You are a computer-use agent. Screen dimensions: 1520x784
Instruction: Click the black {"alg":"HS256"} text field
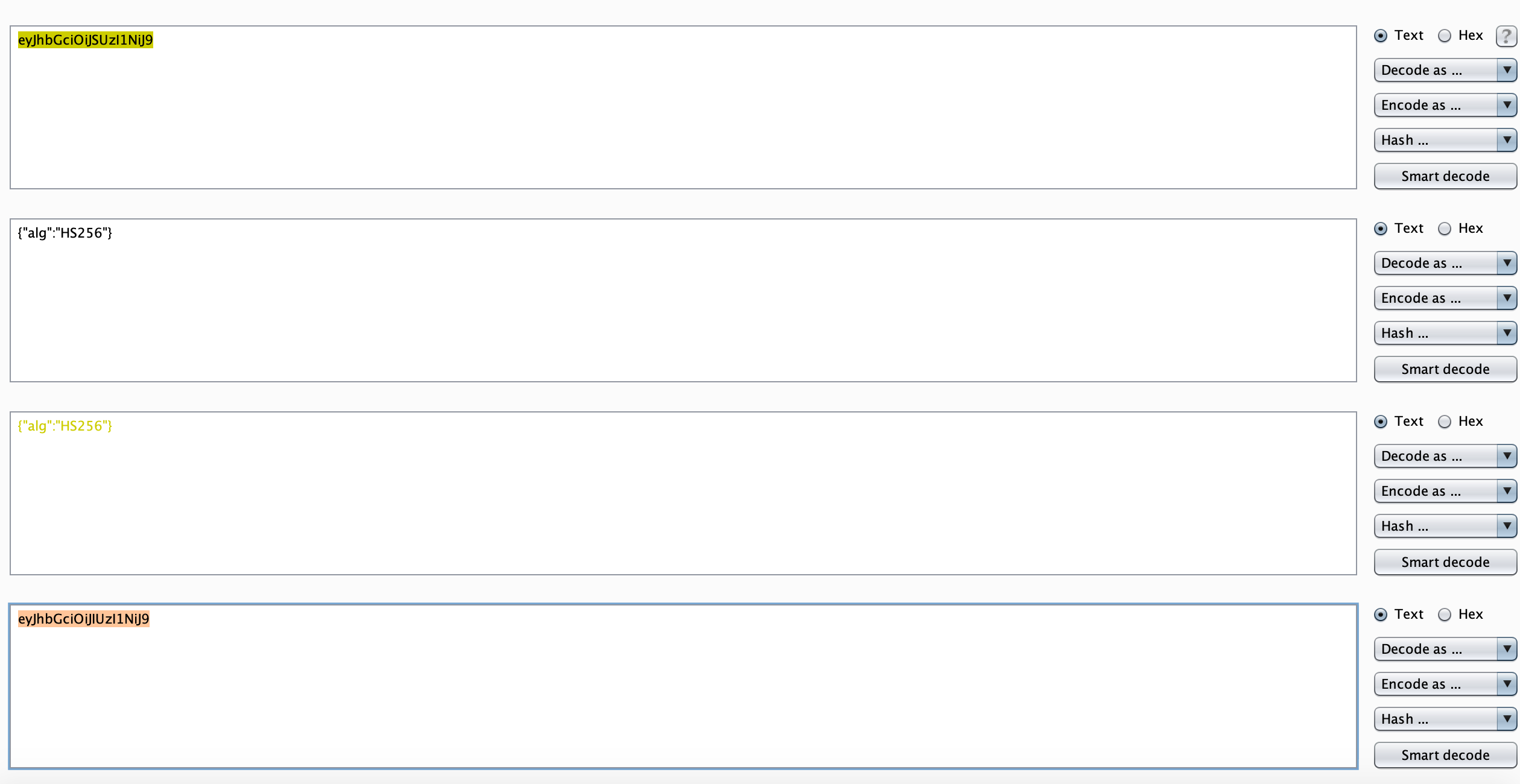point(683,300)
